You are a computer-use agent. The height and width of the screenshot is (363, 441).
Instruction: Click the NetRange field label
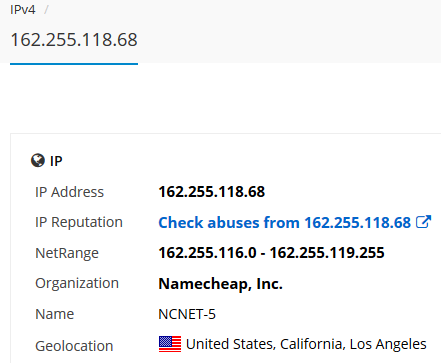[67, 253]
